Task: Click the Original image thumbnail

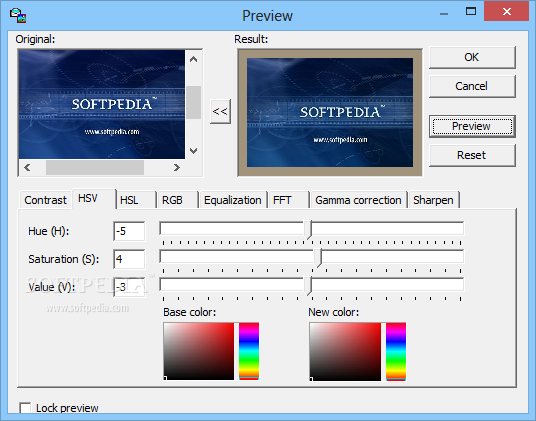Action: (102, 104)
